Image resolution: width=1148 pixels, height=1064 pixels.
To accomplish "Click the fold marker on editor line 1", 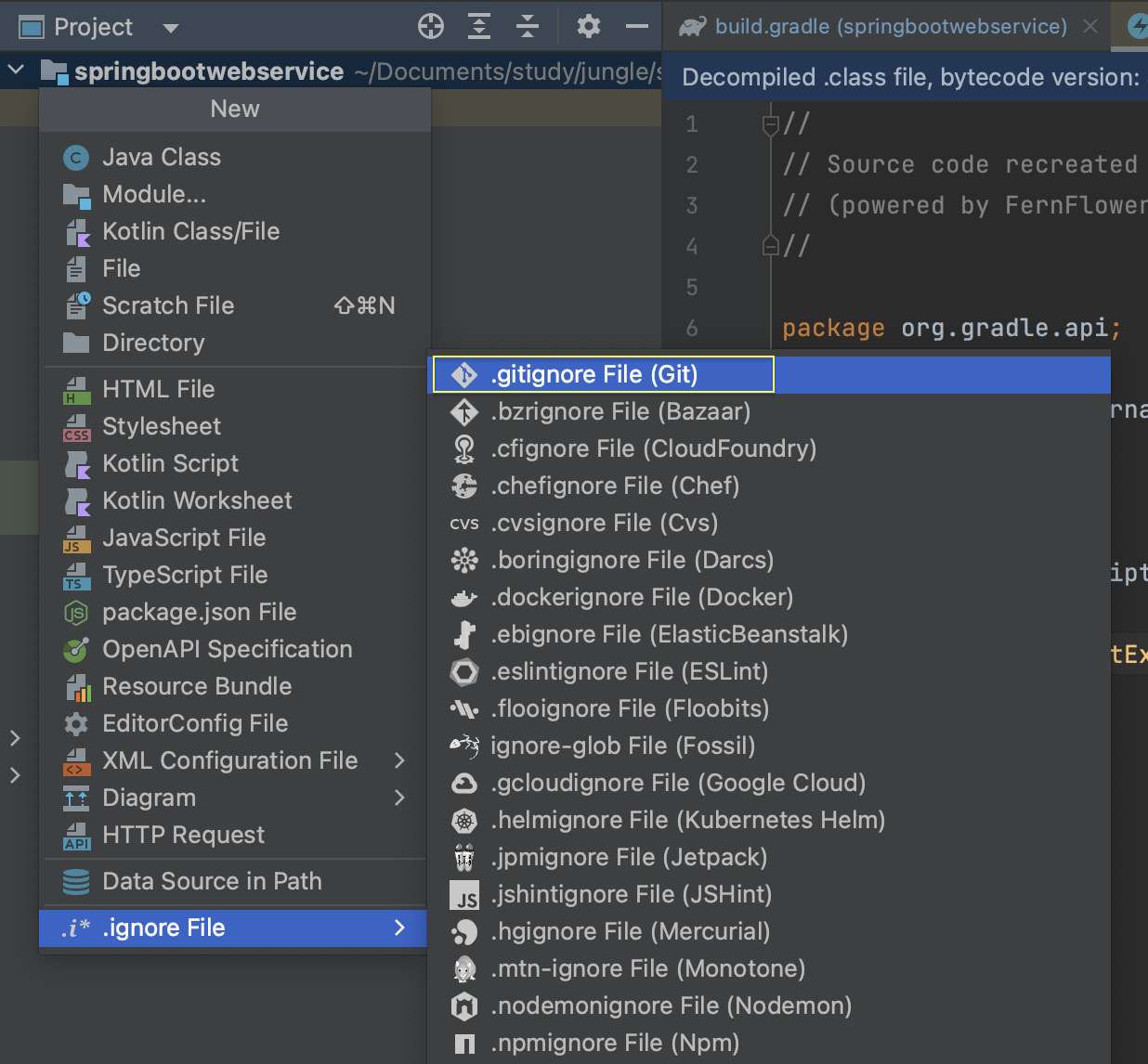I will click(x=770, y=123).
